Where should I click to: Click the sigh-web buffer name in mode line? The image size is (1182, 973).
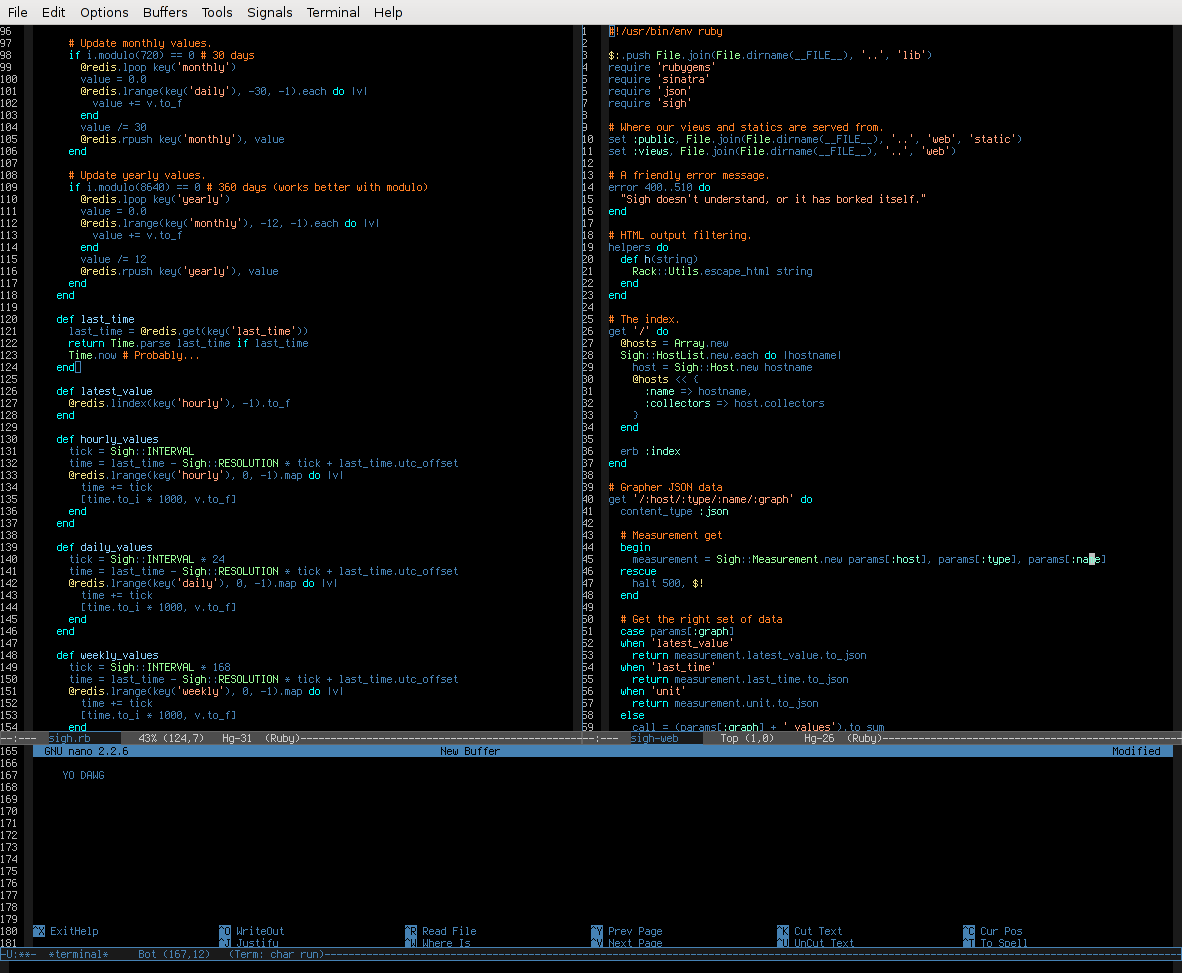click(654, 738)
